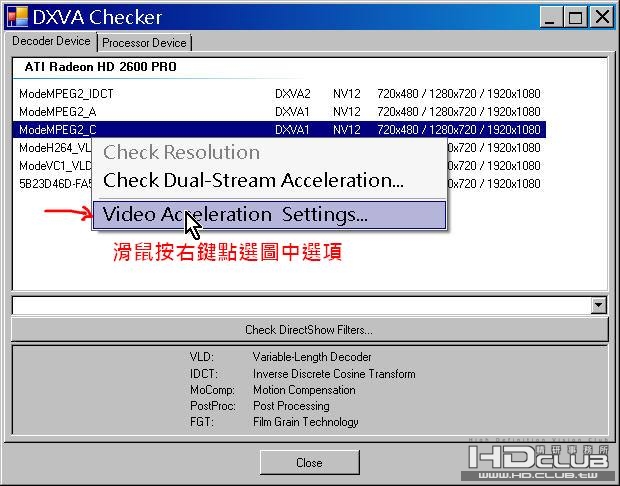620x486 pixels.
Task: Close window with title bar X
Action: coord(601,17)
